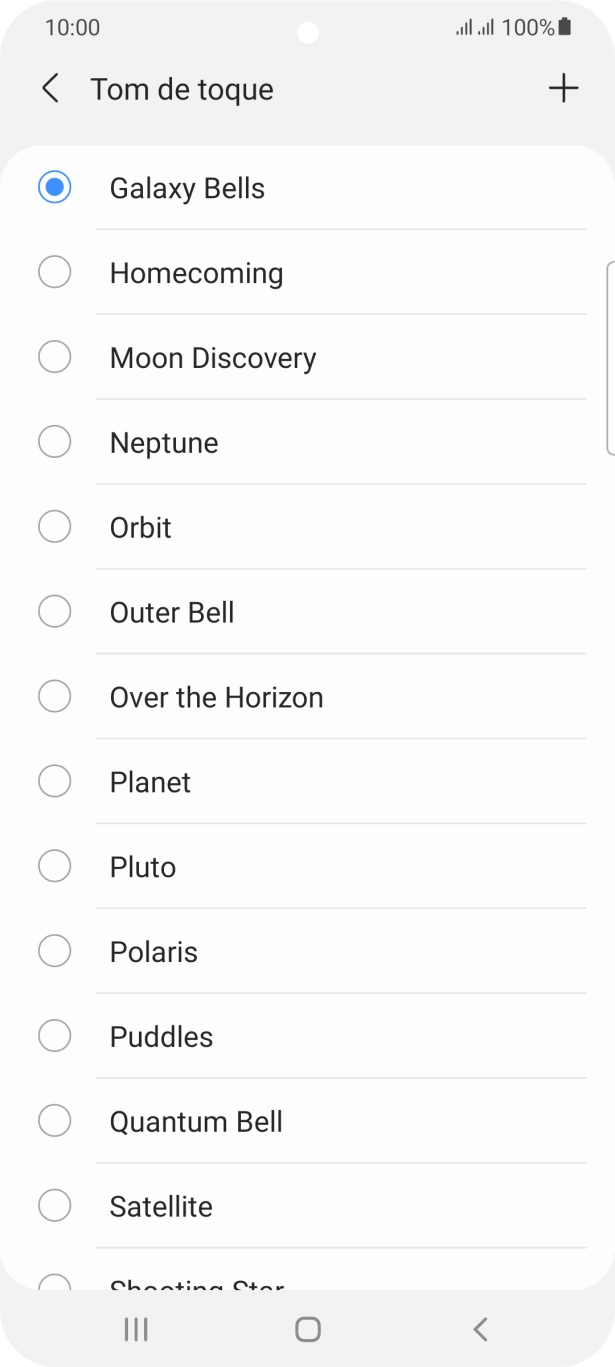Tap the back arrow beside Tom de toque
This screenshot has height=1367, width=615.
(x=50, y=88)
